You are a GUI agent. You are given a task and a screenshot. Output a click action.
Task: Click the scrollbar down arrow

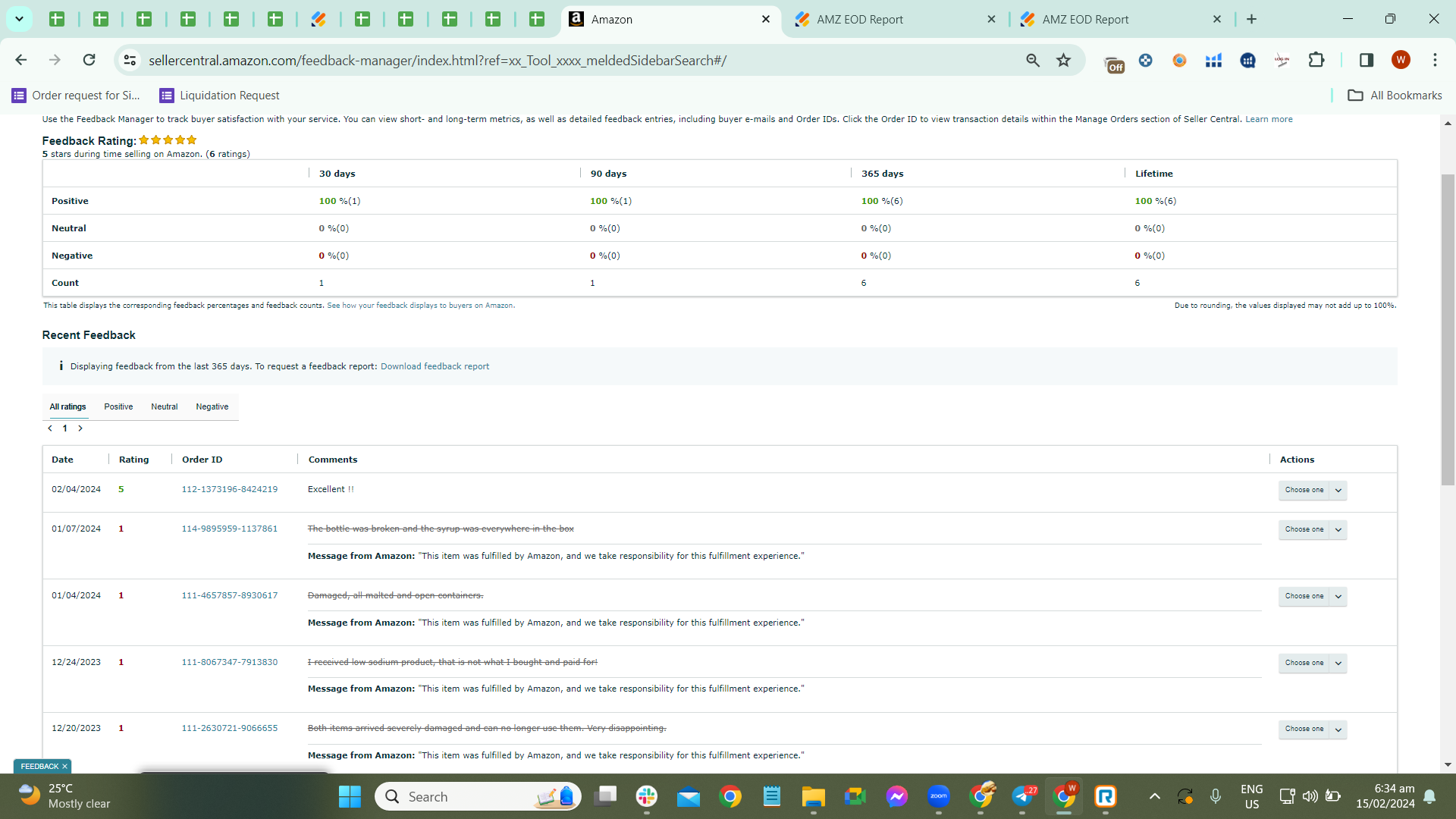(x=1448, y=765)
